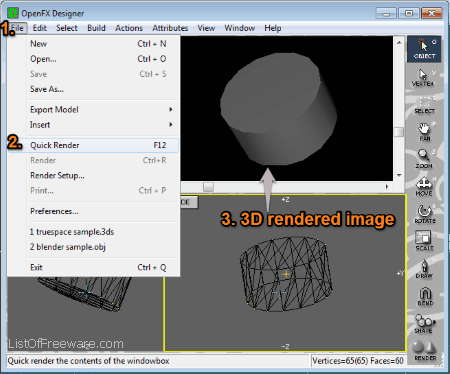Click the horizontal scrollbar thumb below render
Viewport: 450px width, 374px height.
[208, 187]
